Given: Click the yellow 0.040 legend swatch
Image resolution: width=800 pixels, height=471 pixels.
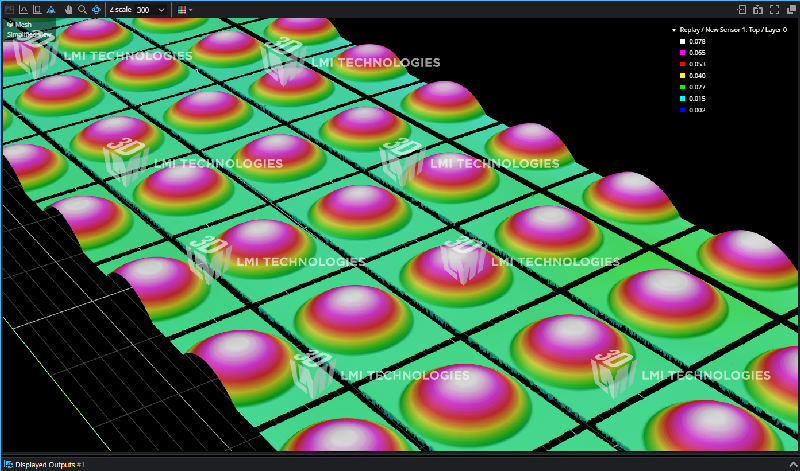Looking at the screenshot, I should [683, 76].
